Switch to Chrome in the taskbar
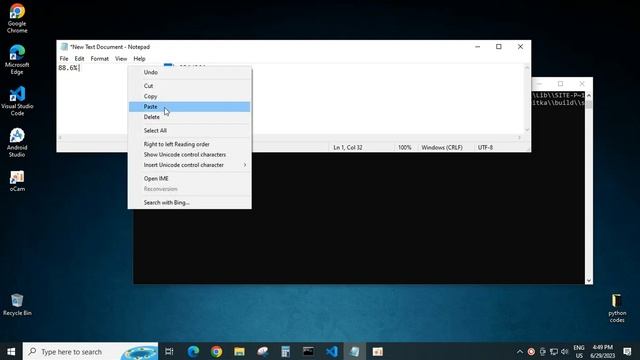This screenshot has width=640, height=360. click(216, 351)
